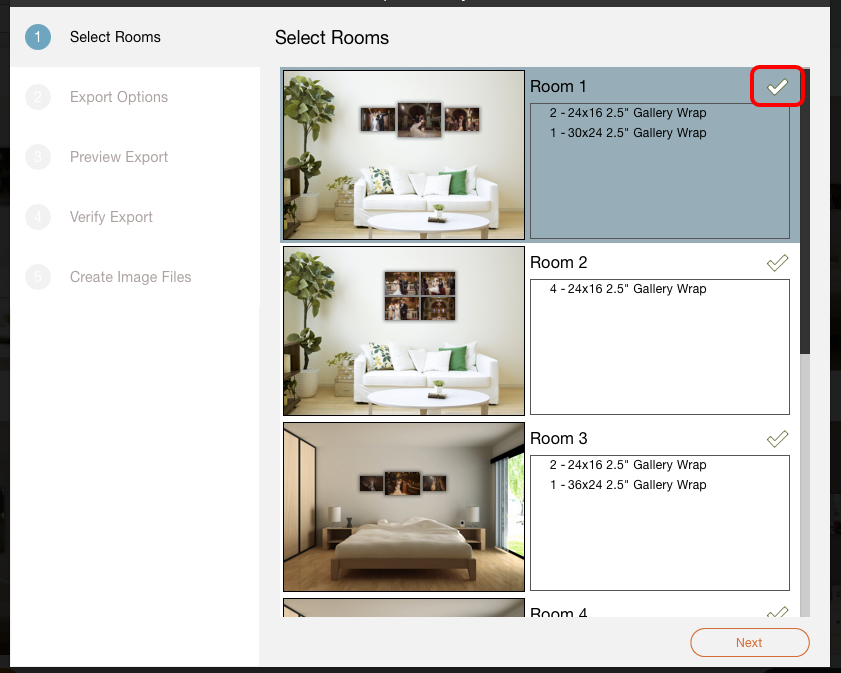The image size is (841, 673).
Task: Select '1 - 36x24 2.5" Gallery Wrap' in Room 3
Action: coord(628,485)
